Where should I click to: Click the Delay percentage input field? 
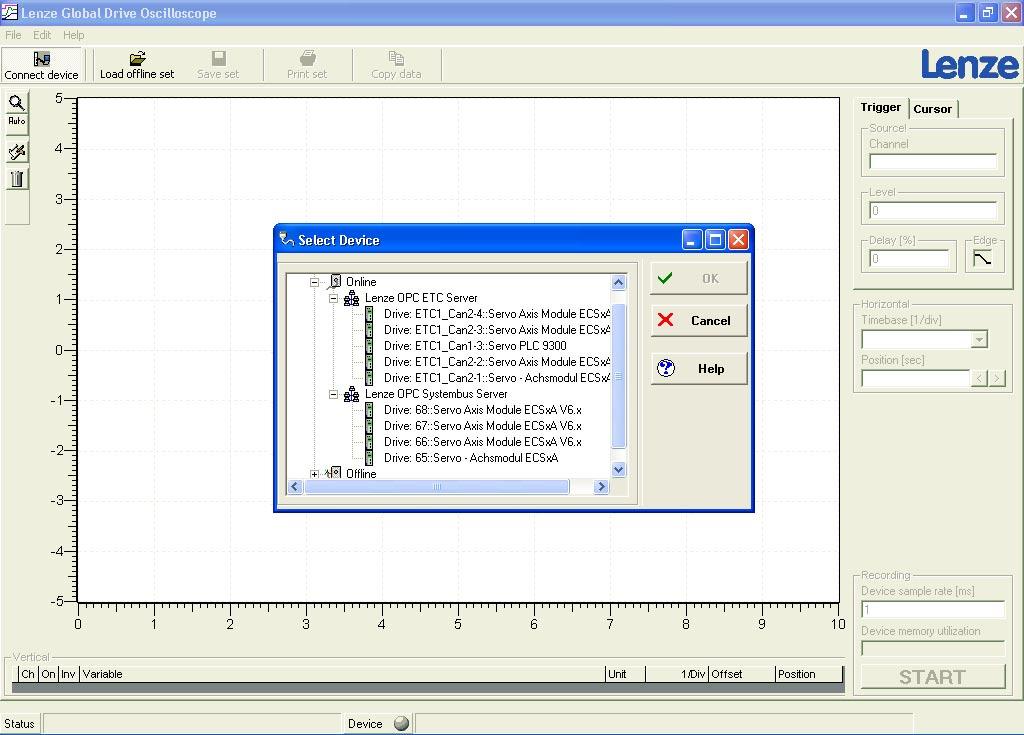909,259
